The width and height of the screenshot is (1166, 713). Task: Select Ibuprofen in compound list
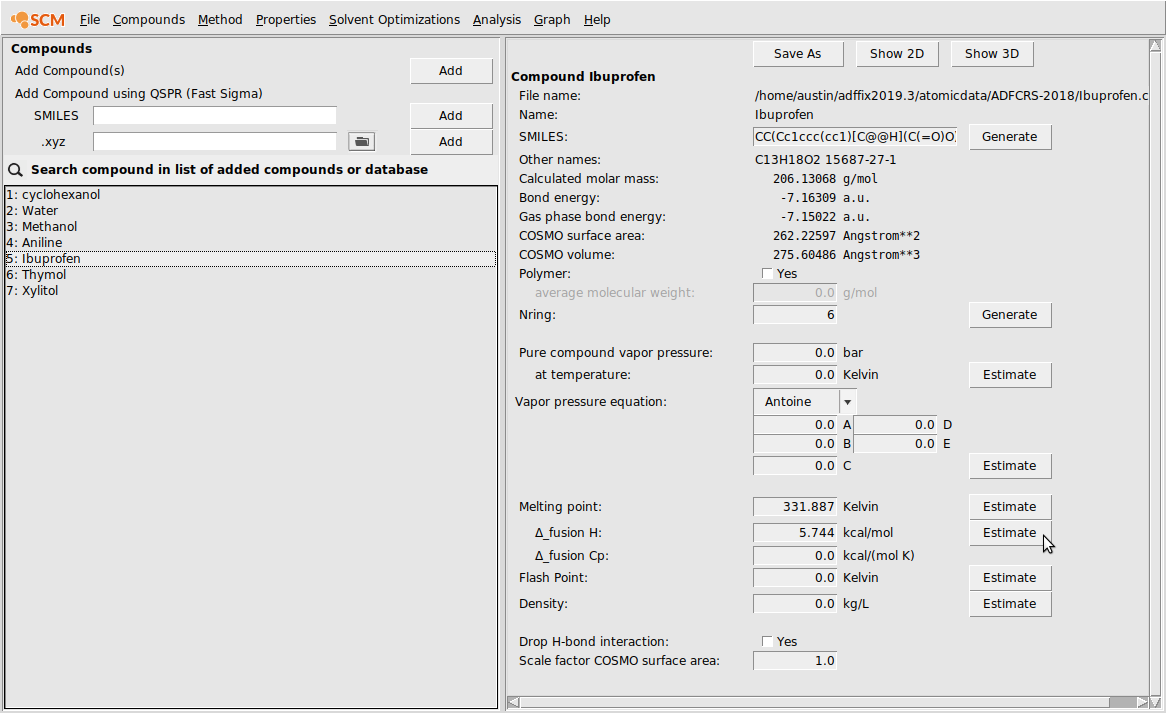point(251,259)
